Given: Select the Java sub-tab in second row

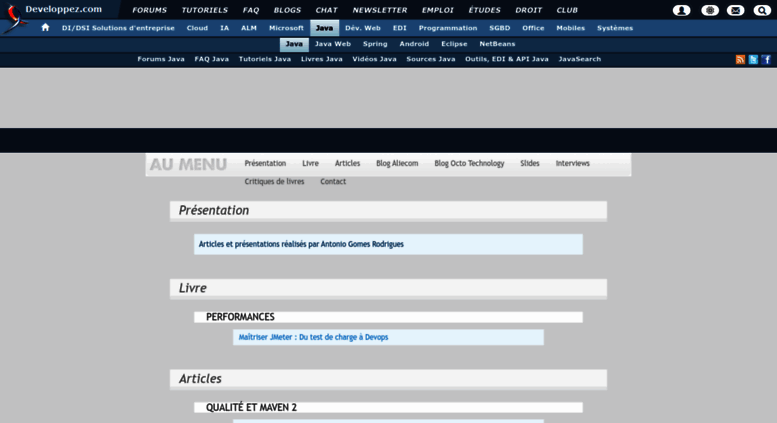Looking at the screenshot, I should pyautogui.click(x=294, y=44).
